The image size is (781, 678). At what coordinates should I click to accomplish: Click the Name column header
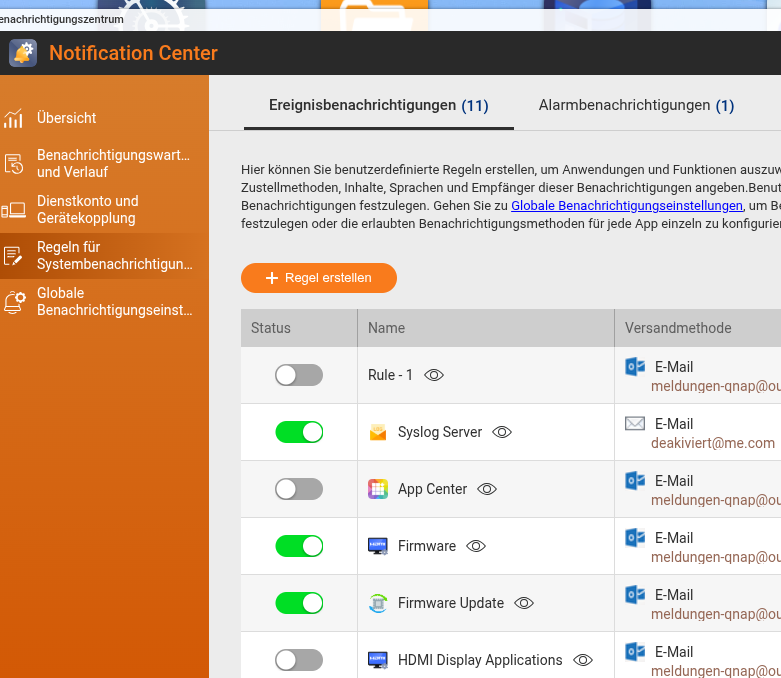click(x=386, y=328)
